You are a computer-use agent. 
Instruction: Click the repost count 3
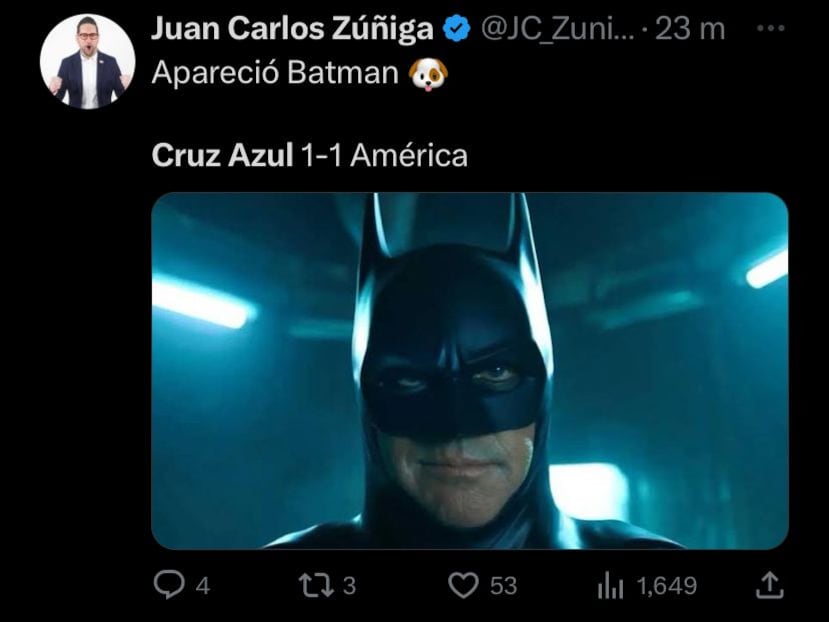point(349,586)
